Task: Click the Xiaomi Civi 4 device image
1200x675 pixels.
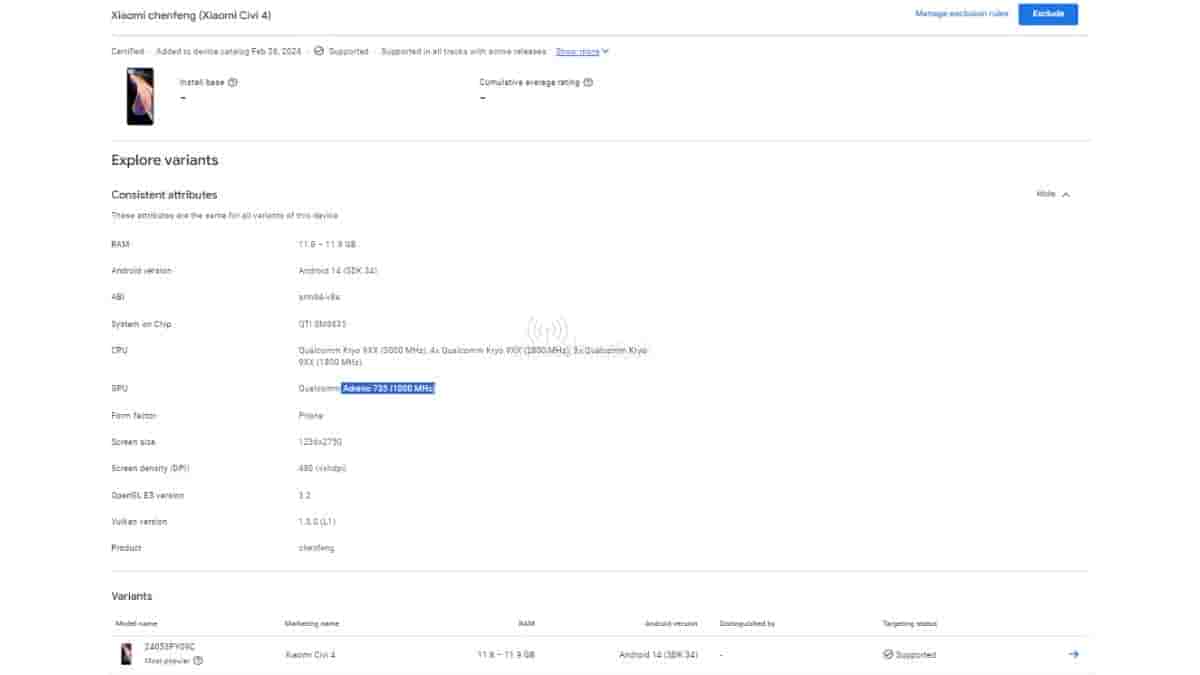Action: pos(140,97)
